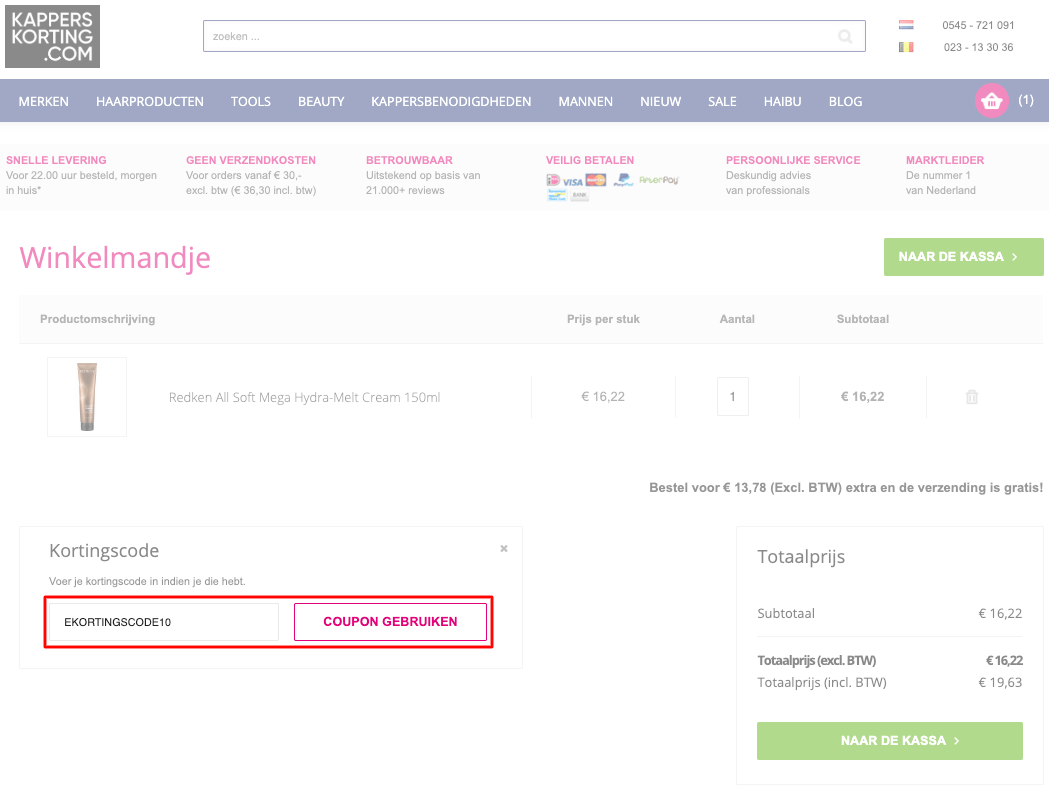
Task: Click the Aantal column header
Action: point(737,319)
